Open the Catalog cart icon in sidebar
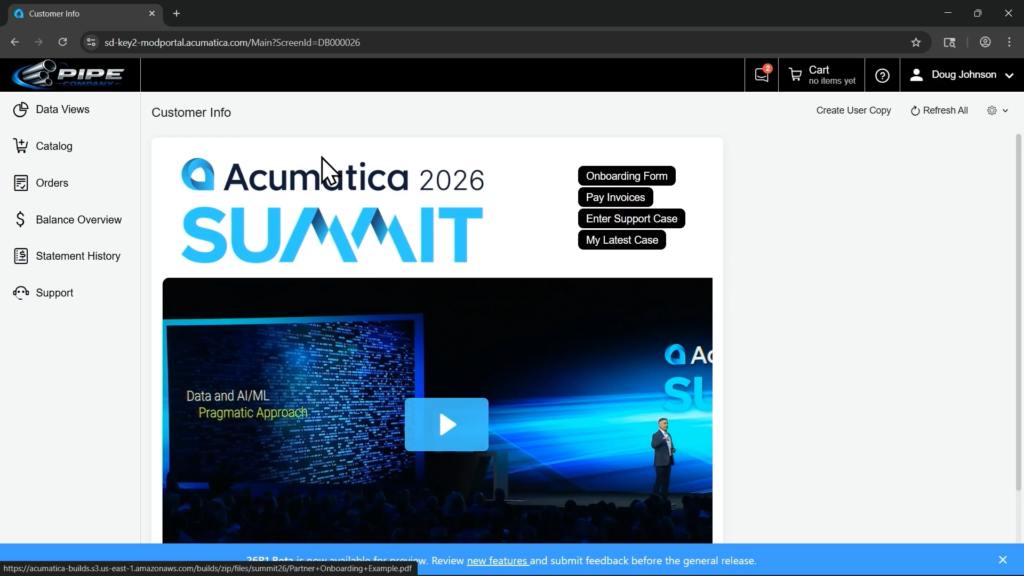This screenshot has height=576, width=1024. tap(20, 146)
